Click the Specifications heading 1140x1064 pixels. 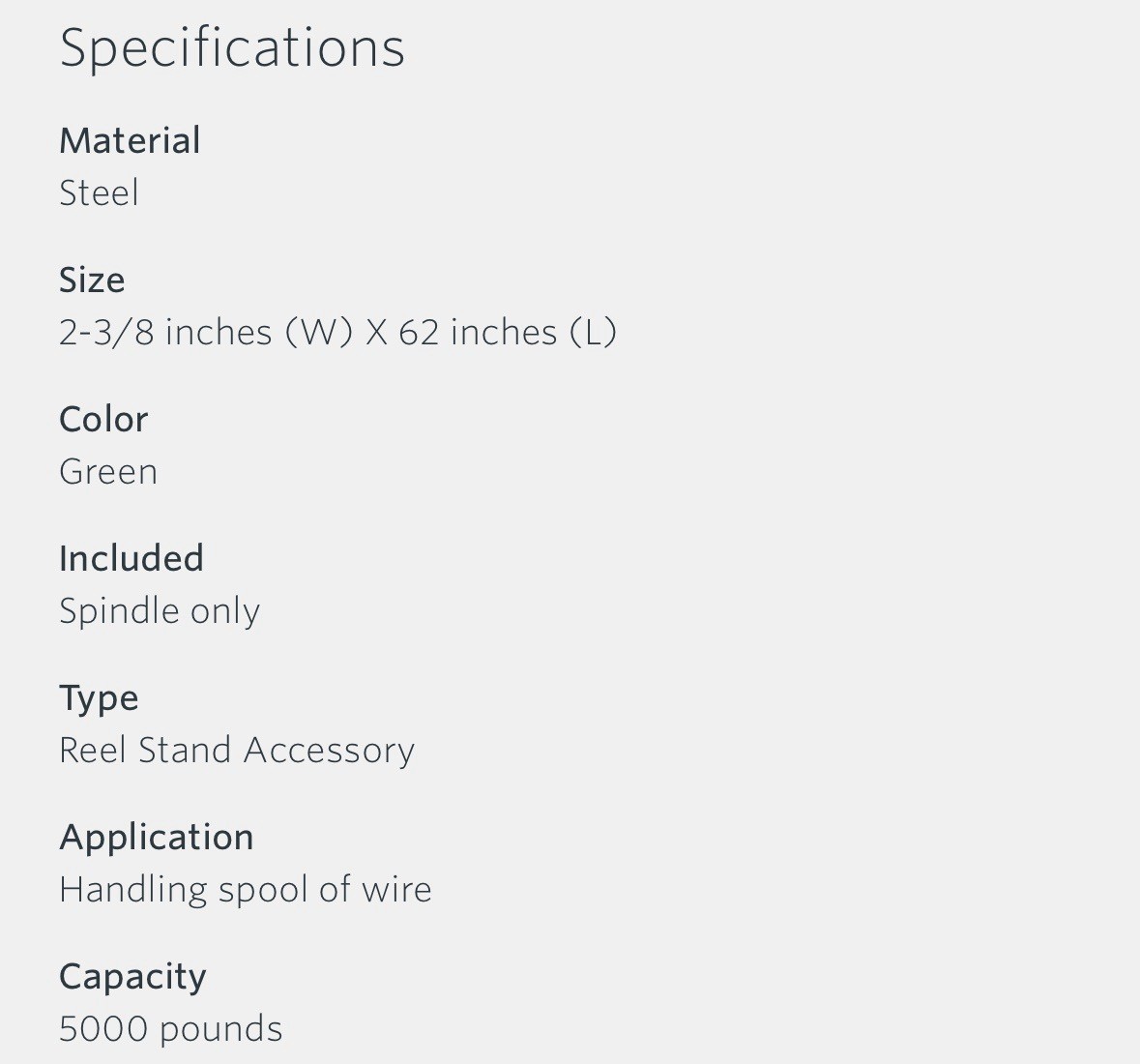point(232,48)
